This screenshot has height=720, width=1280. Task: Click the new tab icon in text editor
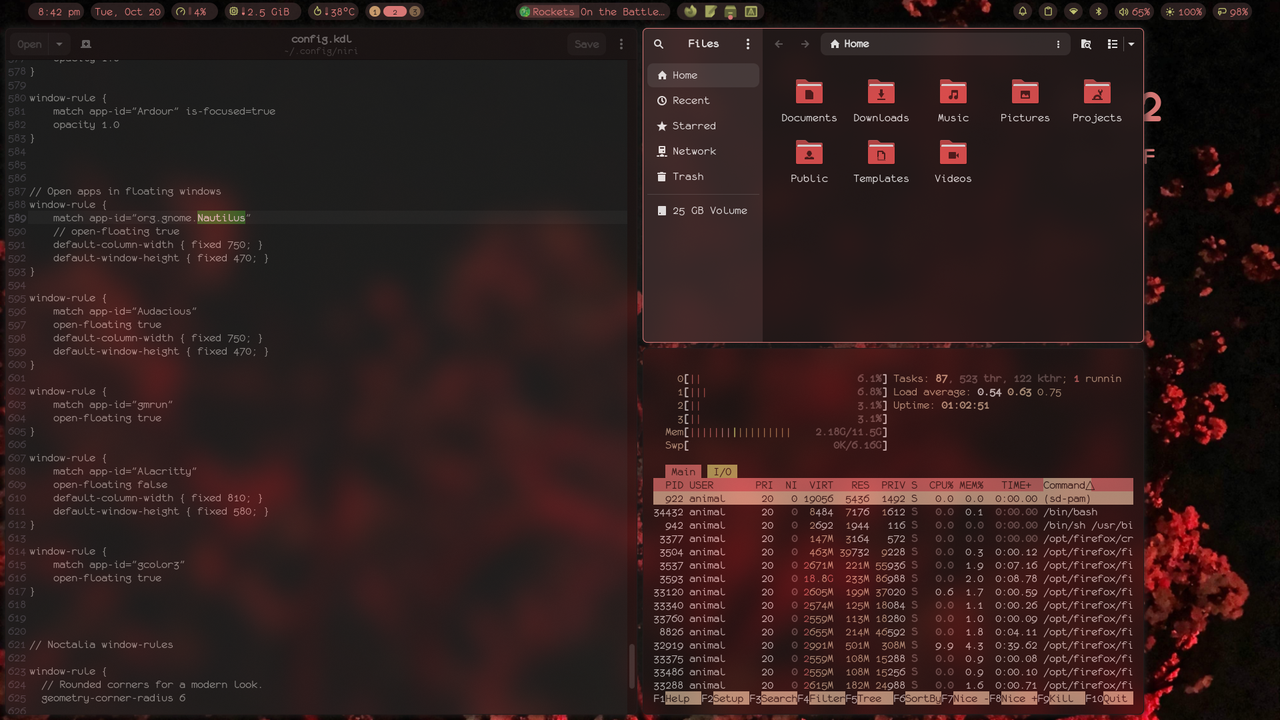(85, 44)
